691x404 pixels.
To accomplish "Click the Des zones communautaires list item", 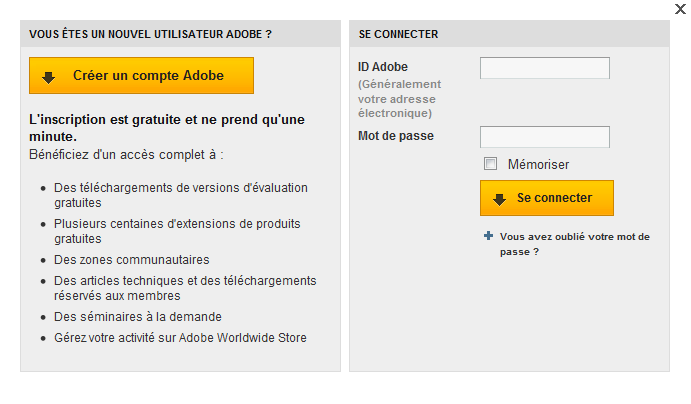I will 131,260.
